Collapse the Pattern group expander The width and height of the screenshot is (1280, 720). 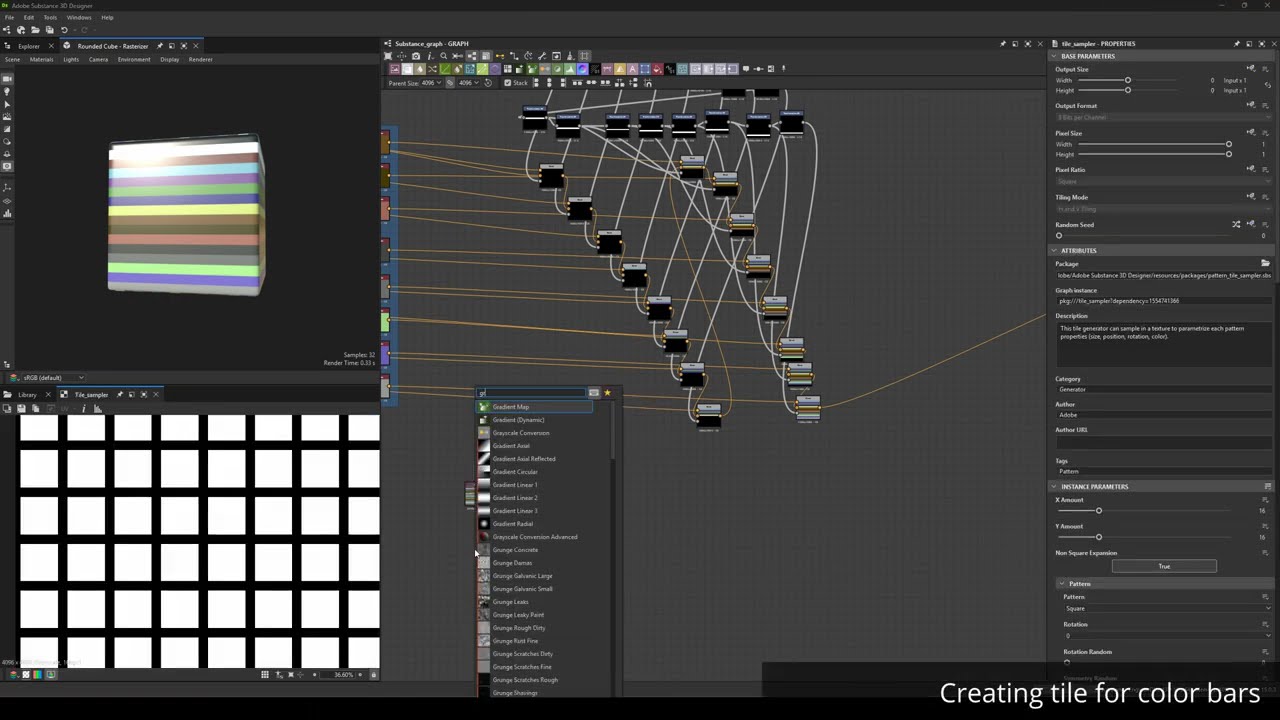click(x=1062, y=584)
